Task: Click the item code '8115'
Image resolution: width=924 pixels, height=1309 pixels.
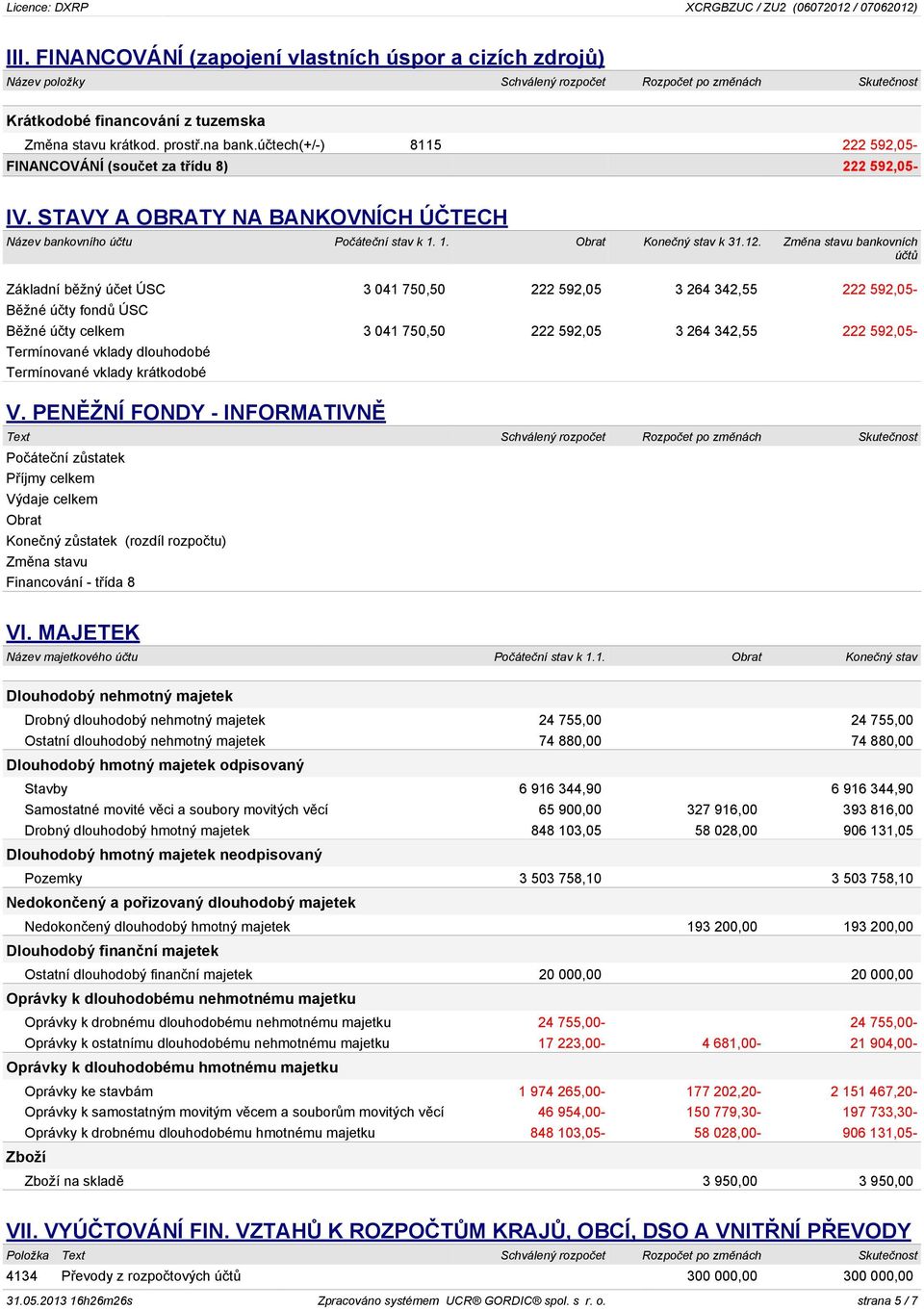Action: (x=425, y=145)
